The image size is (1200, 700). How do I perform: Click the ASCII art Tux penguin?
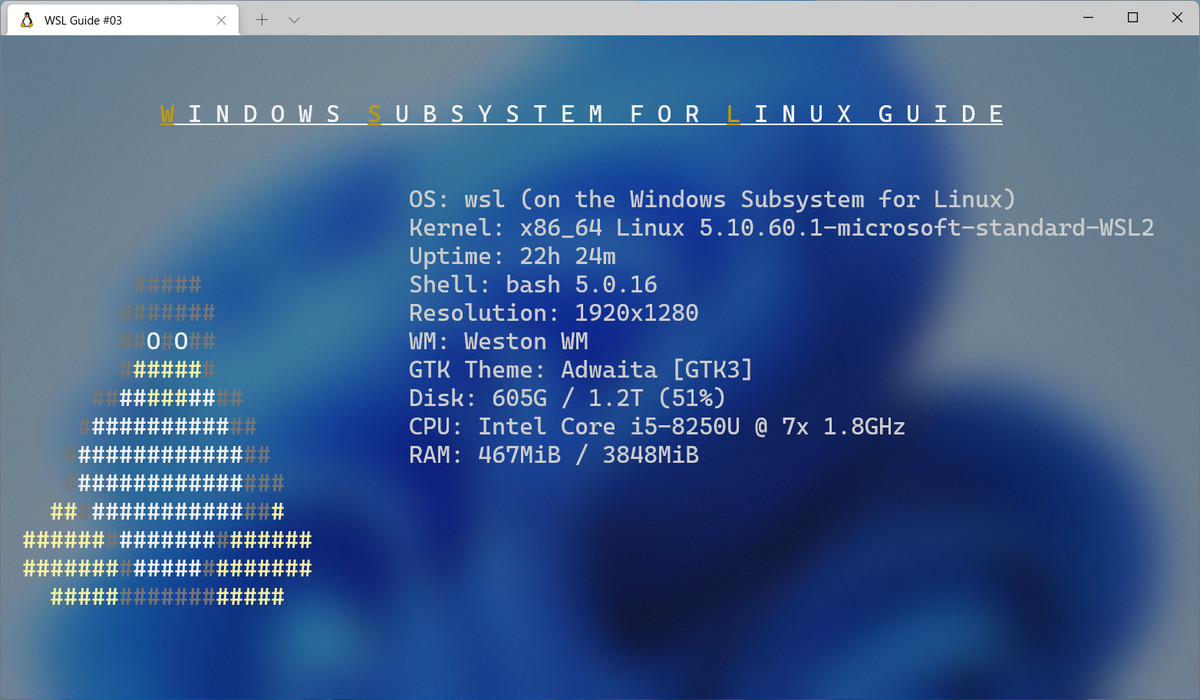(167, 441)
